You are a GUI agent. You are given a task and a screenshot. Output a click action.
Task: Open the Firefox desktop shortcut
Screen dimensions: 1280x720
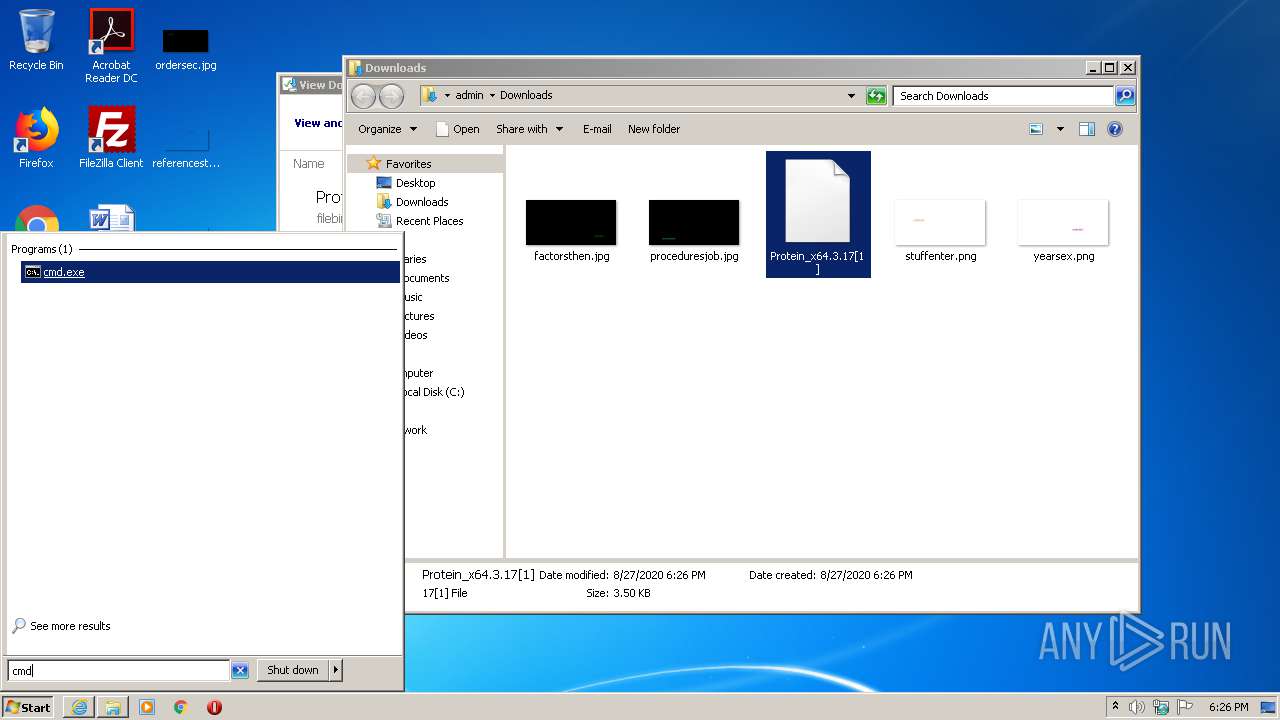coord(36,138)
